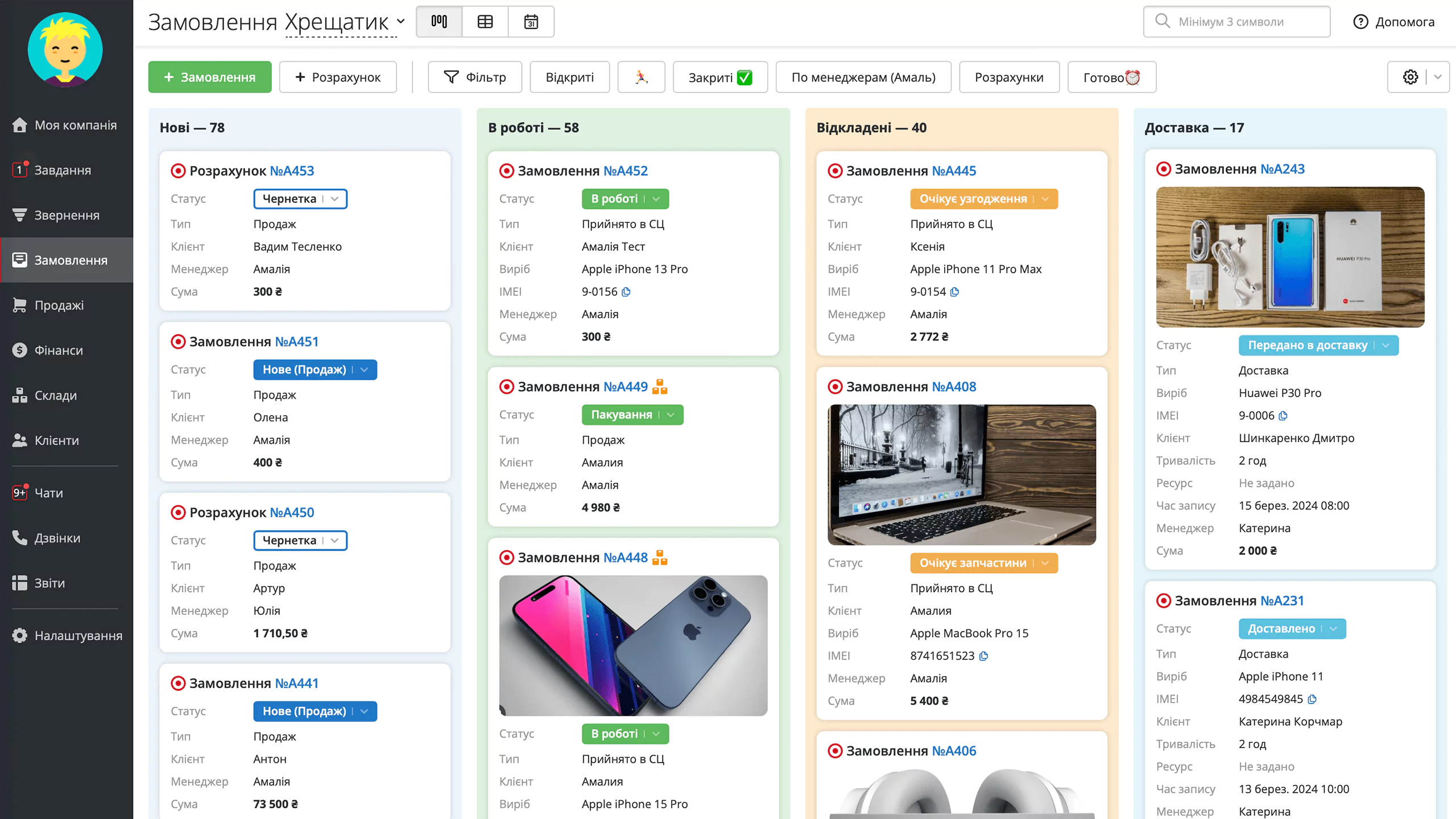The width and height of the screenshot is (1456, 819).
Task: Open Пакування status dropdown on A449
Action: point(632,415)
